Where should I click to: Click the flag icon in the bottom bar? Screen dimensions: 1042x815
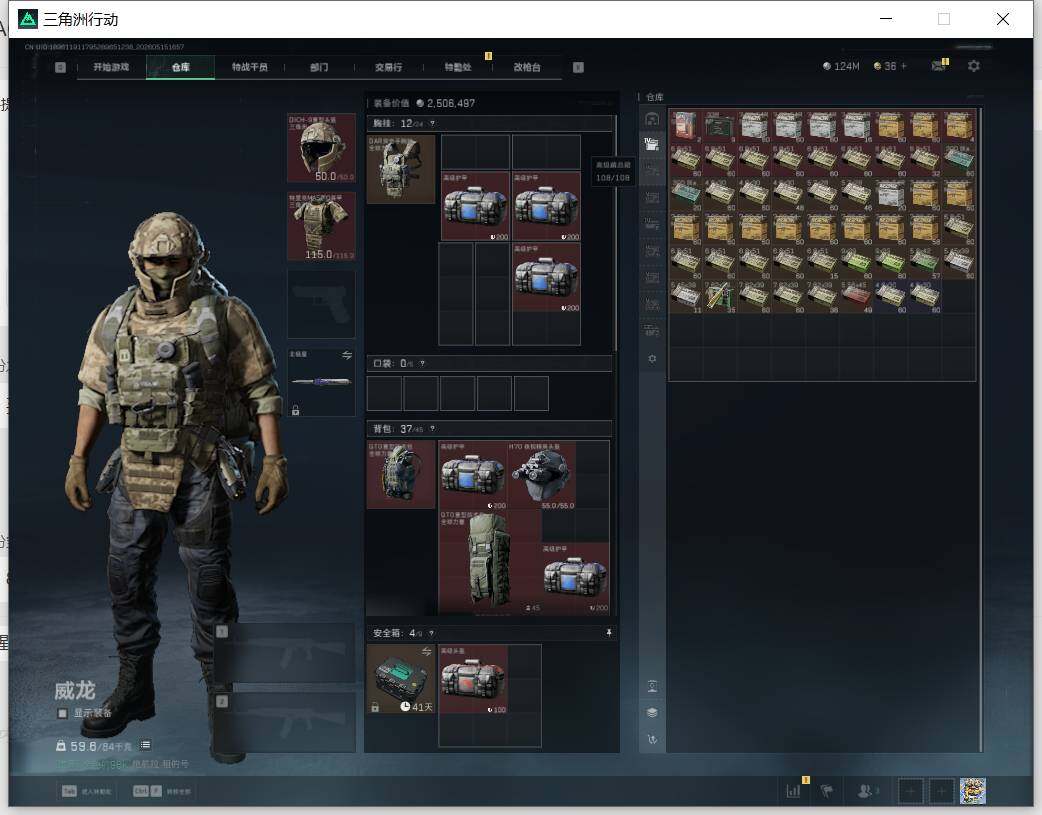(827, 791)
